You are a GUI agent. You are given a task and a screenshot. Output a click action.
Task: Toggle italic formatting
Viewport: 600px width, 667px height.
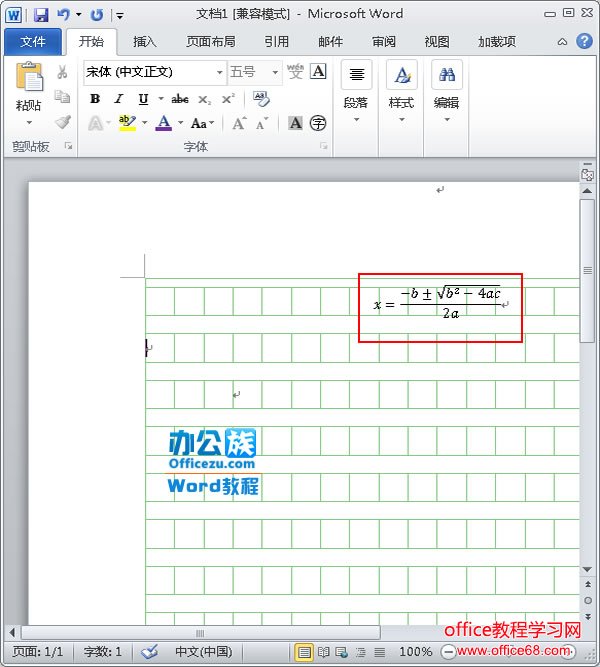coord(119,99)
